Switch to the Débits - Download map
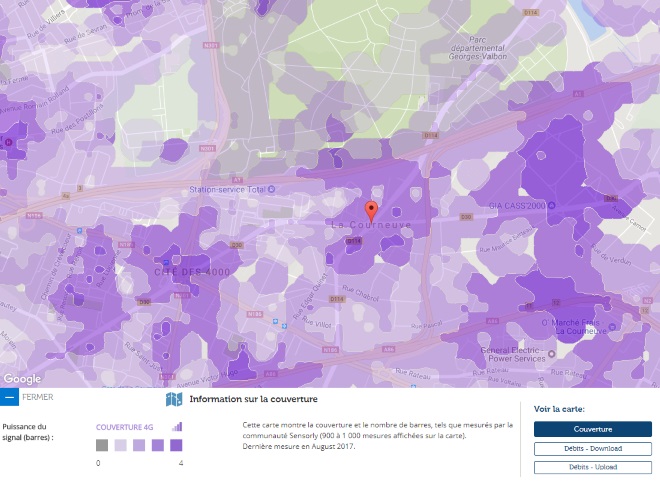Image resolution: width=660 pixels, height=488 pixels. coord(592,448)
